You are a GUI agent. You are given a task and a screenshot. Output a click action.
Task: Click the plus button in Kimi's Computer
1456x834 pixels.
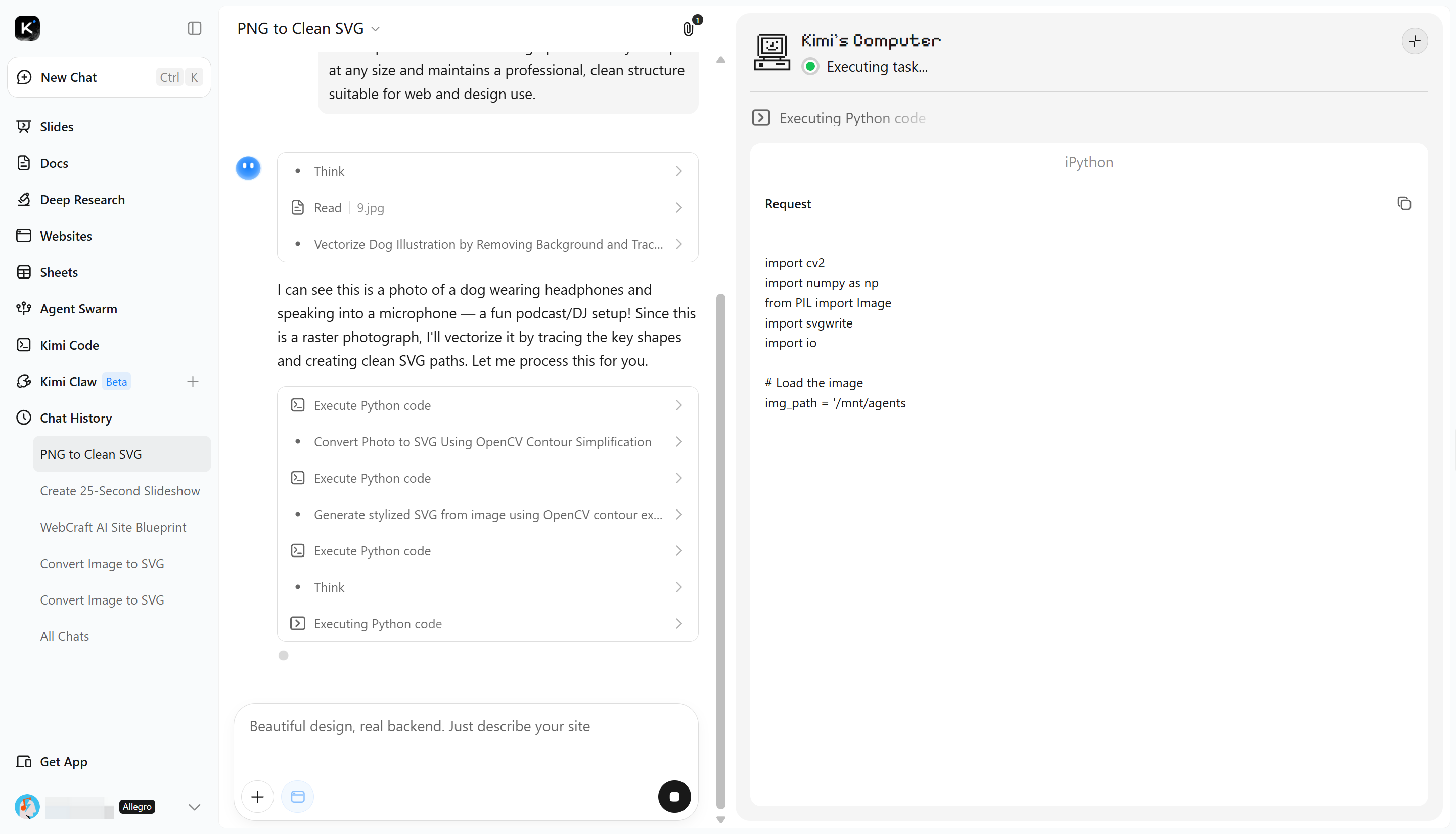coord(1414,41)
